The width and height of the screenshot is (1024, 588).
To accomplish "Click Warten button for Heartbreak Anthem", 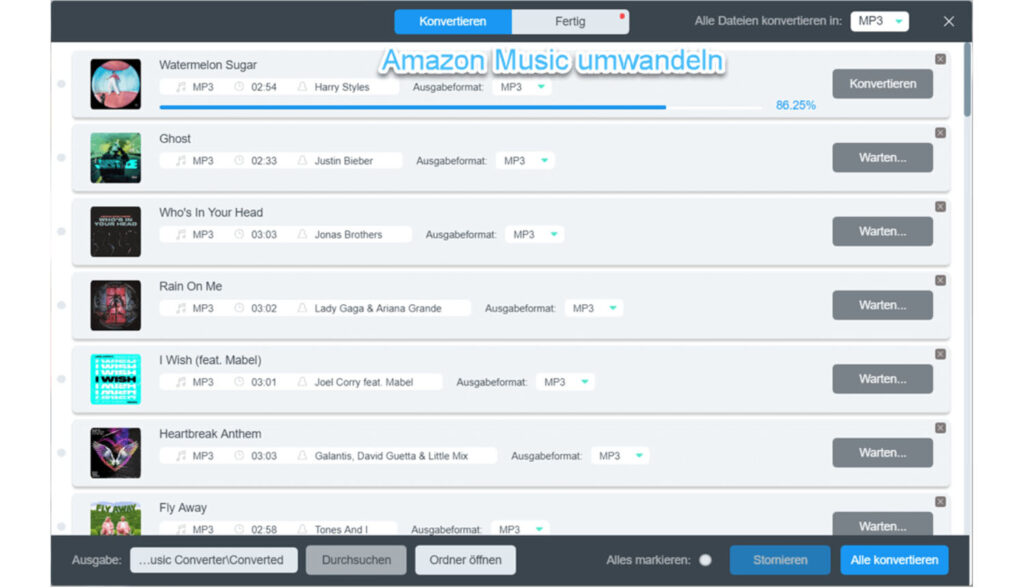I will 882,453.
